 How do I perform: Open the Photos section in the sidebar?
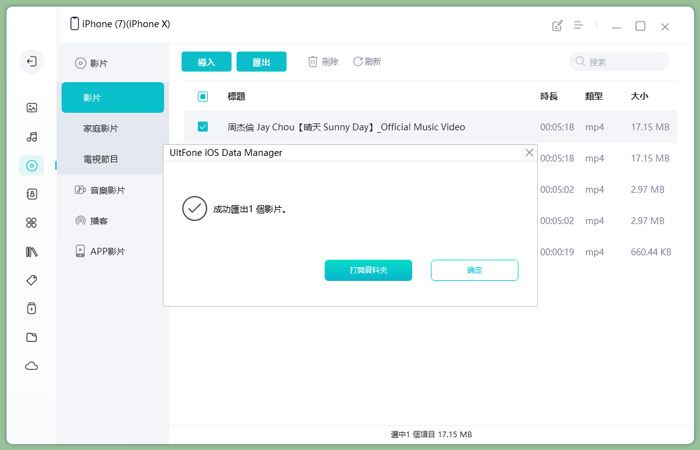point(32,108)
